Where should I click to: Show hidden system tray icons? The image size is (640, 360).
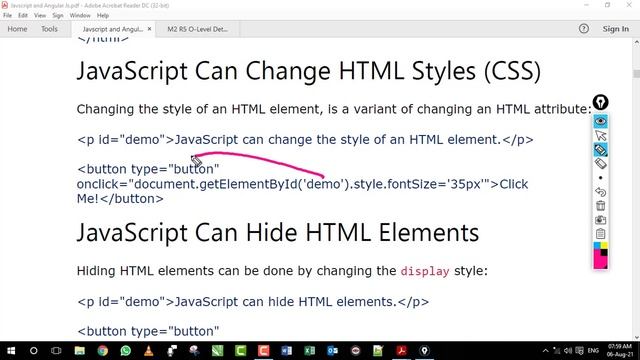pos(545,351)
